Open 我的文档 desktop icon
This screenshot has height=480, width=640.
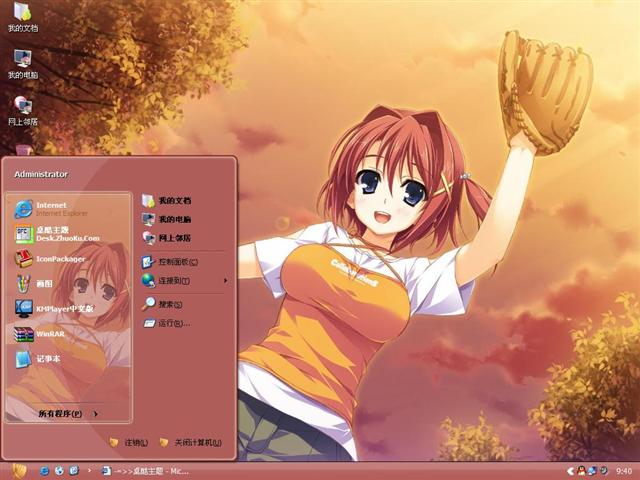tap(23, 17)
